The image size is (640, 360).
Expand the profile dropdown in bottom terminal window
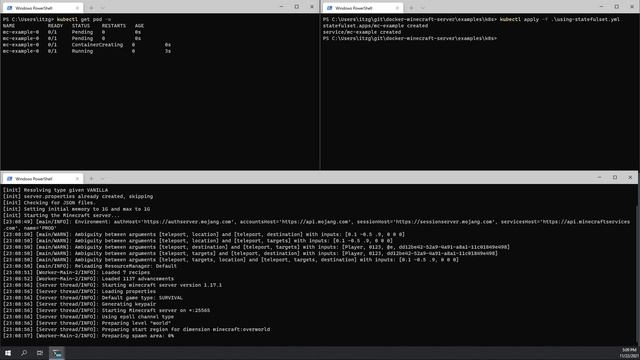point(102,178)
